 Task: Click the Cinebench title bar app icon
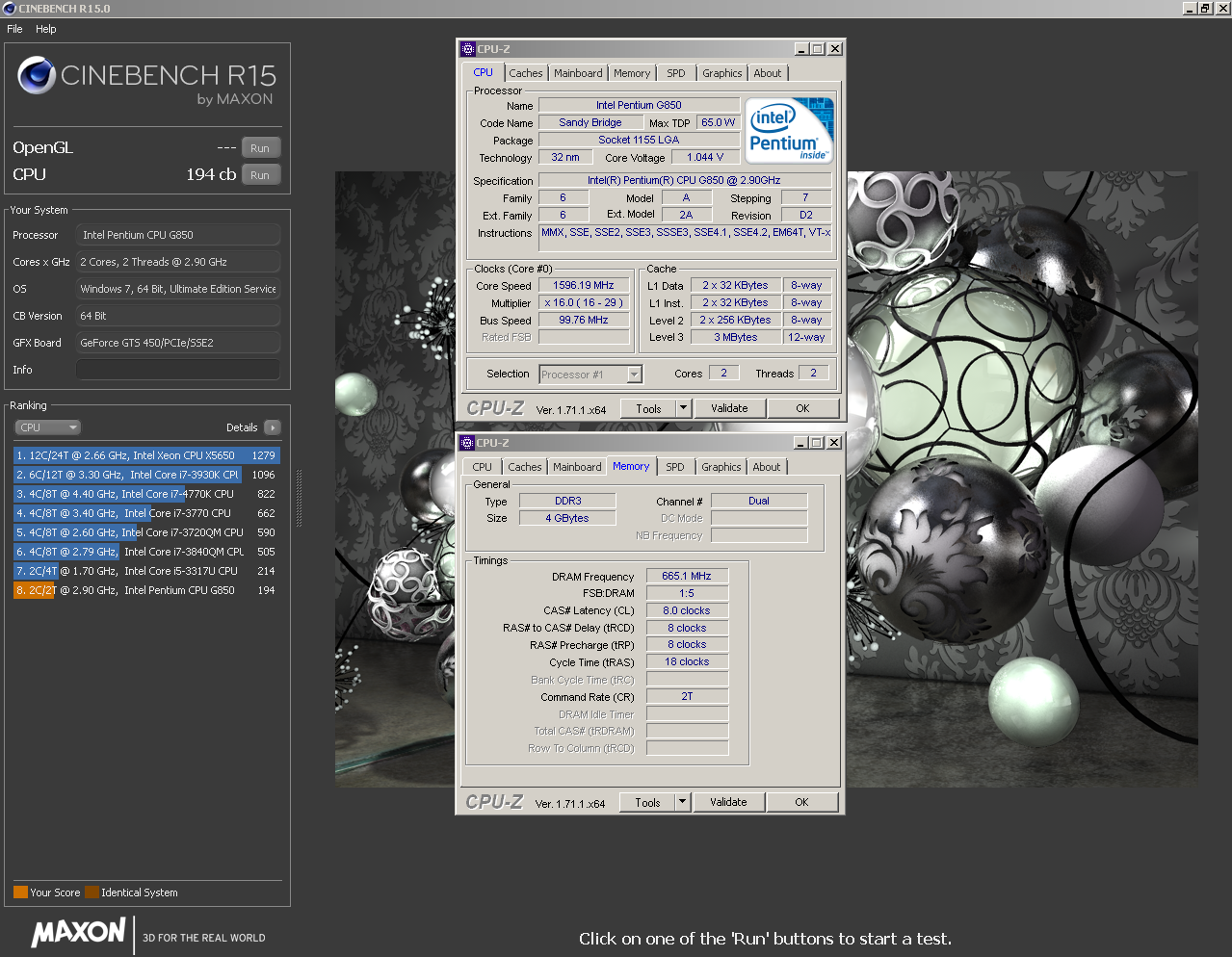tap(10, 9)
